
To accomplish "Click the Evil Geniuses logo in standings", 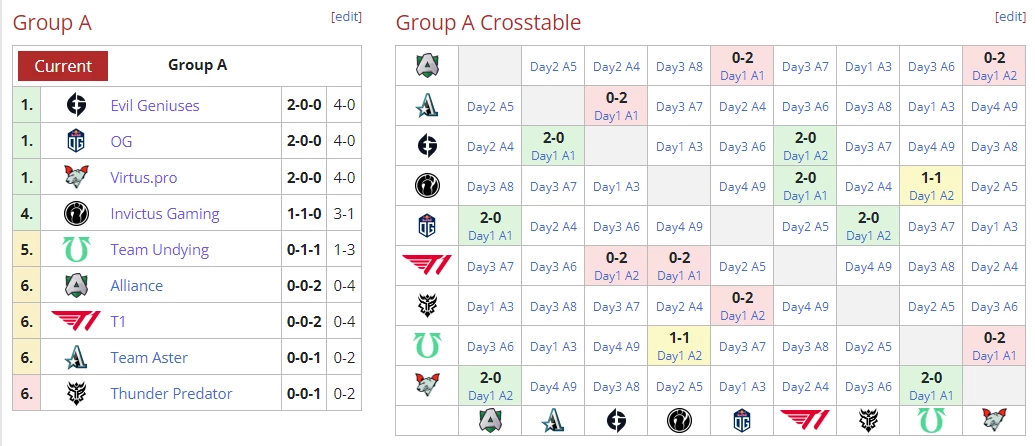I will point(76,106).
